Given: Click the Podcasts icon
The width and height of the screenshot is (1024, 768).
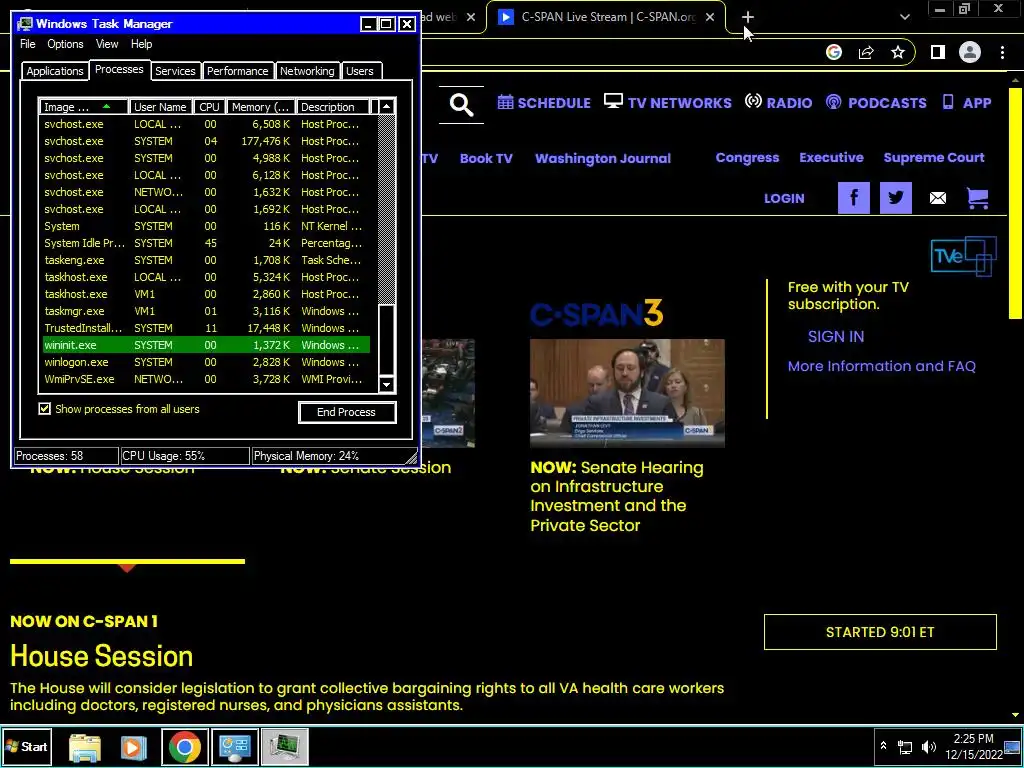Looking at the screenshot, I should click(833, 102).
